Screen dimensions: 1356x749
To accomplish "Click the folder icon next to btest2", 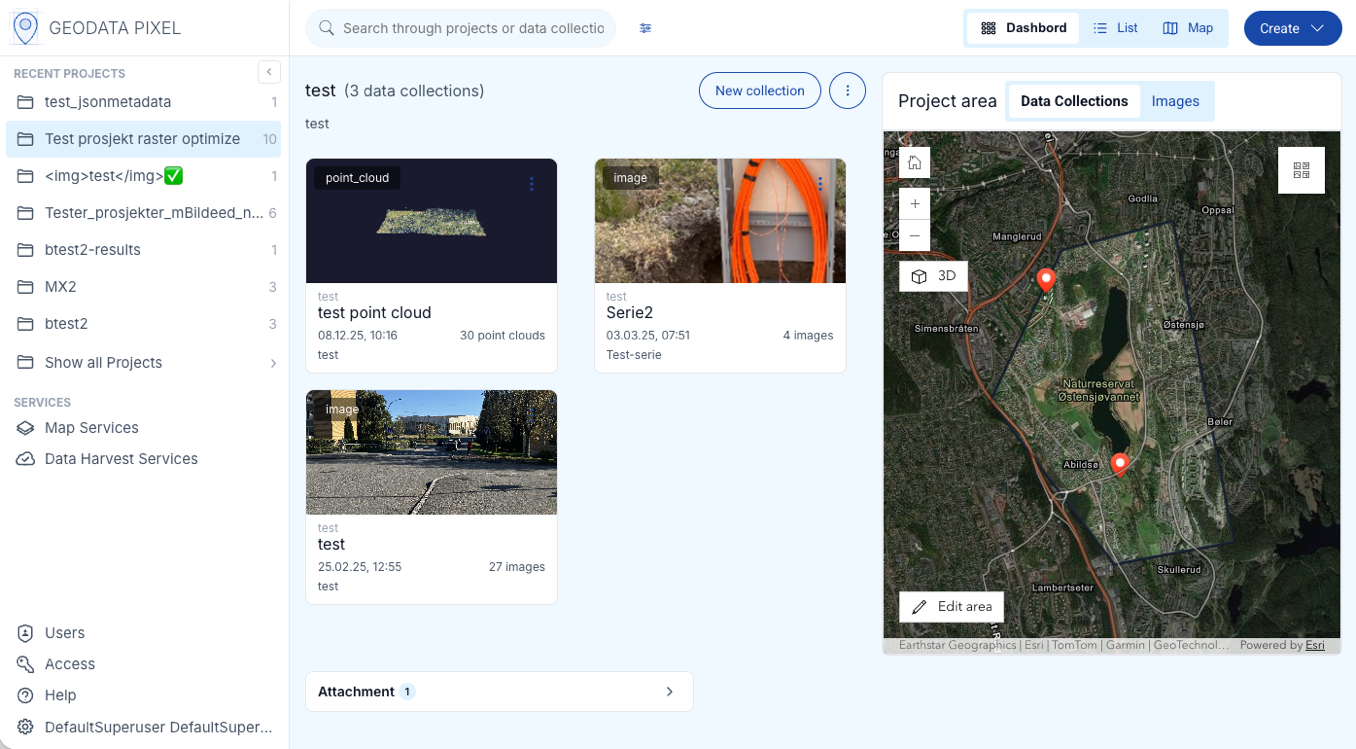I will [26, 324].
